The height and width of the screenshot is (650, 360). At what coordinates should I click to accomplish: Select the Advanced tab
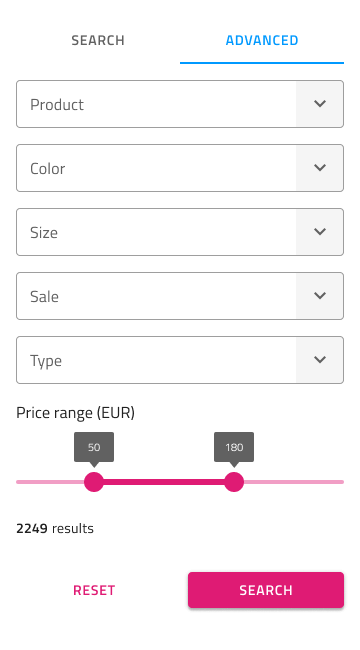click(x=262, y=40)
